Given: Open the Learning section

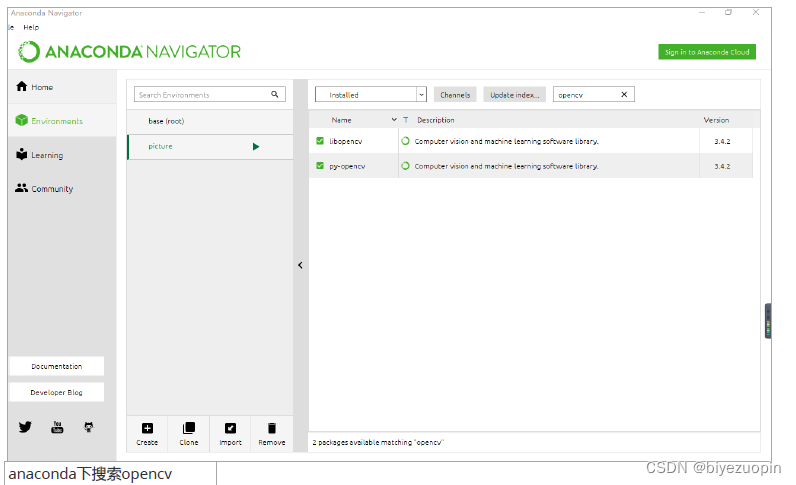Looking at the screenshot, I should point(62,155).
